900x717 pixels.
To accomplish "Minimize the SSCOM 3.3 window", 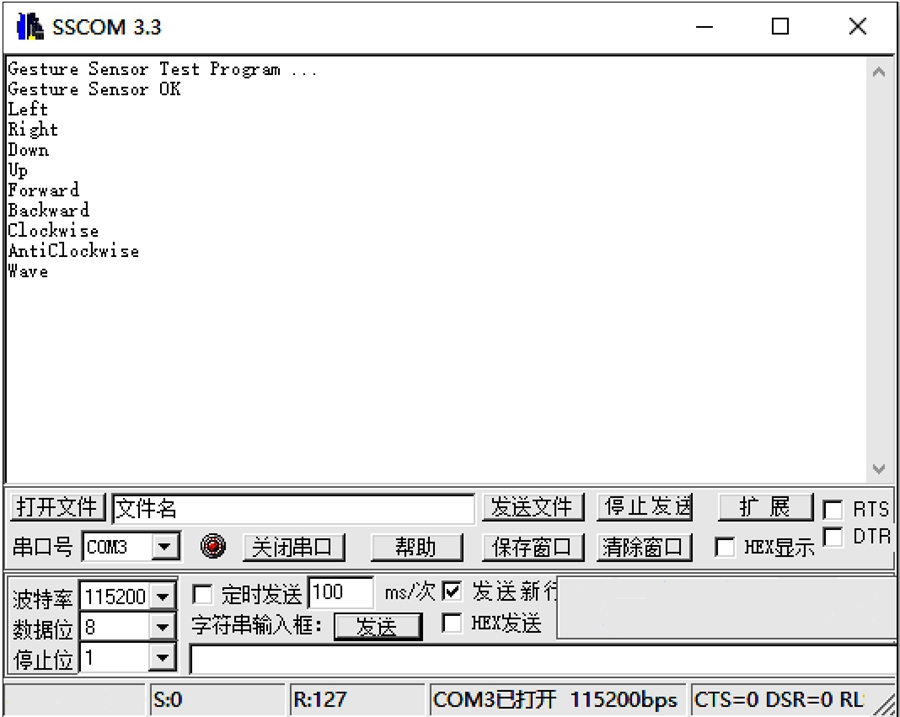I will (704, 26).
